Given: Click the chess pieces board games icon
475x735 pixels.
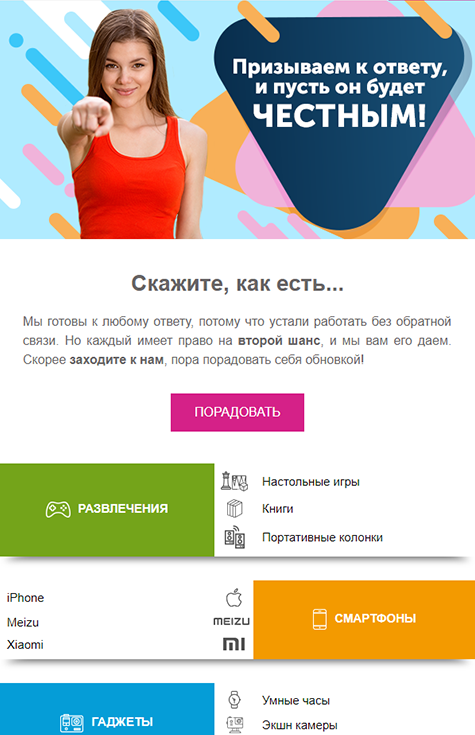Looking at the screenshot, I should pos(234,481).
